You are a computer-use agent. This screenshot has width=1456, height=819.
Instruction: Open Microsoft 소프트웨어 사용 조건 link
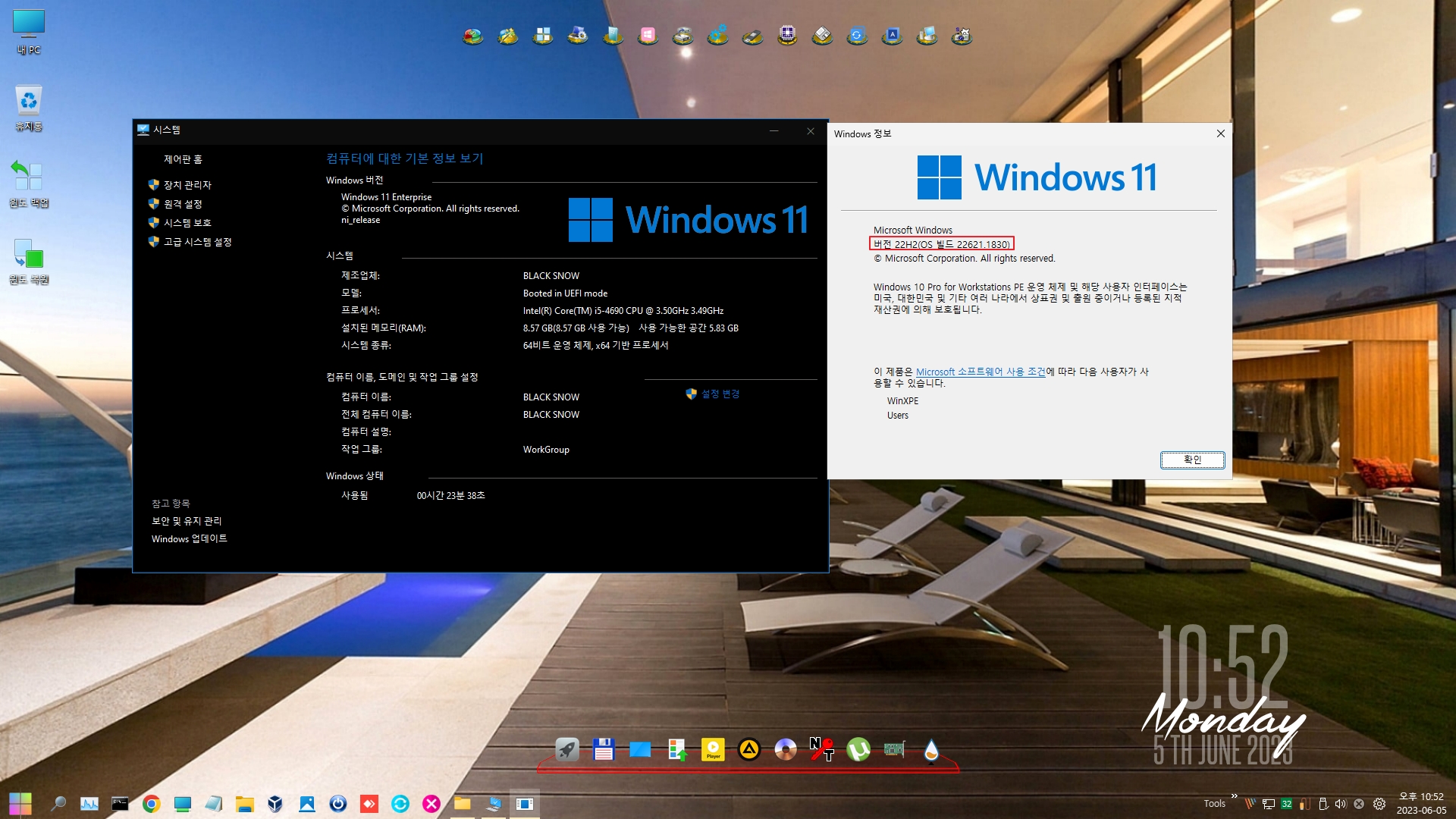[981, 372]
